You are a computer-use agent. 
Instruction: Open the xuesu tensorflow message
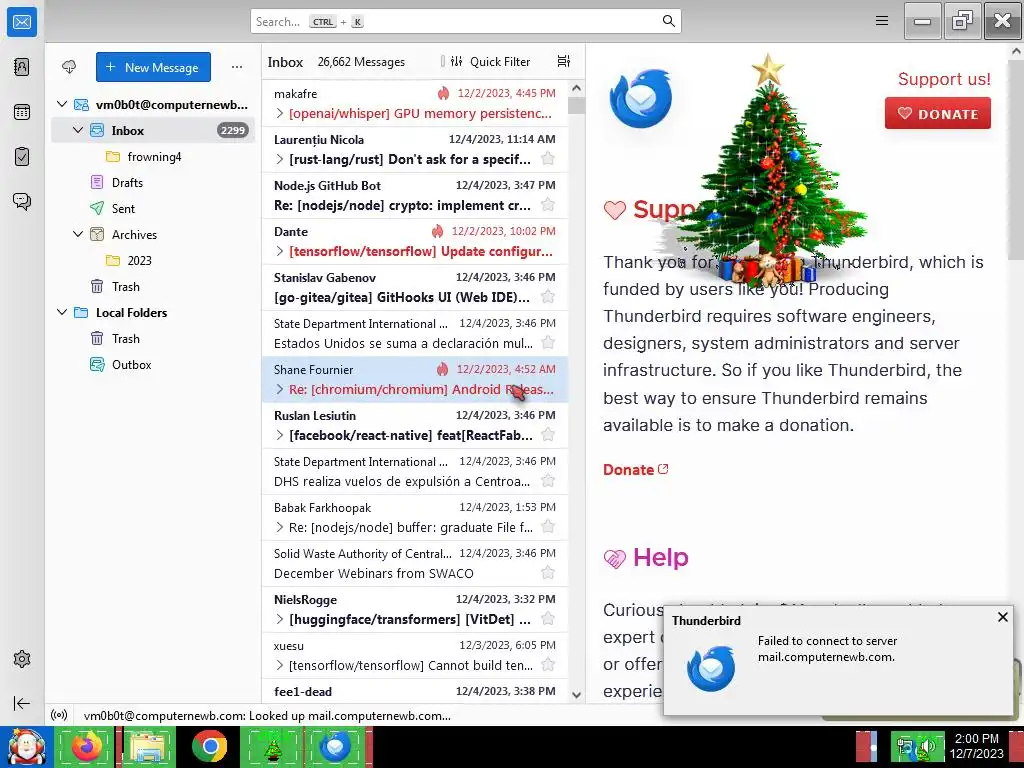pos(415,656)
